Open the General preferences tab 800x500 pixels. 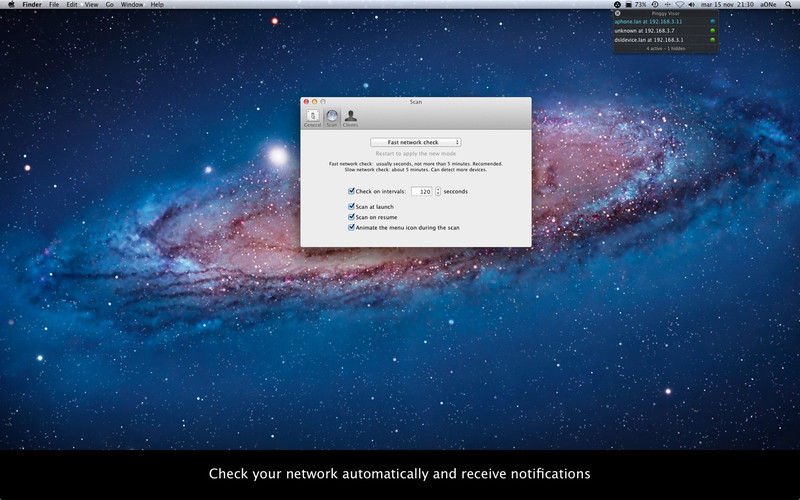click(312, 118)
